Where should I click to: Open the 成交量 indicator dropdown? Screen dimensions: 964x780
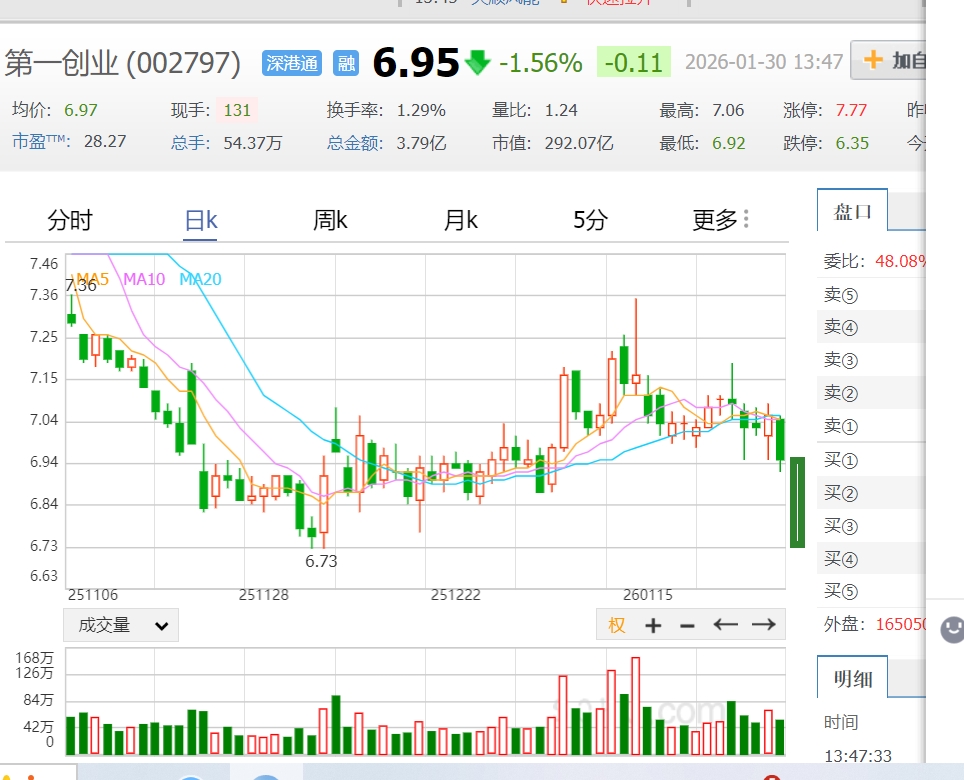pyautogui.click(x=121, y=625)
